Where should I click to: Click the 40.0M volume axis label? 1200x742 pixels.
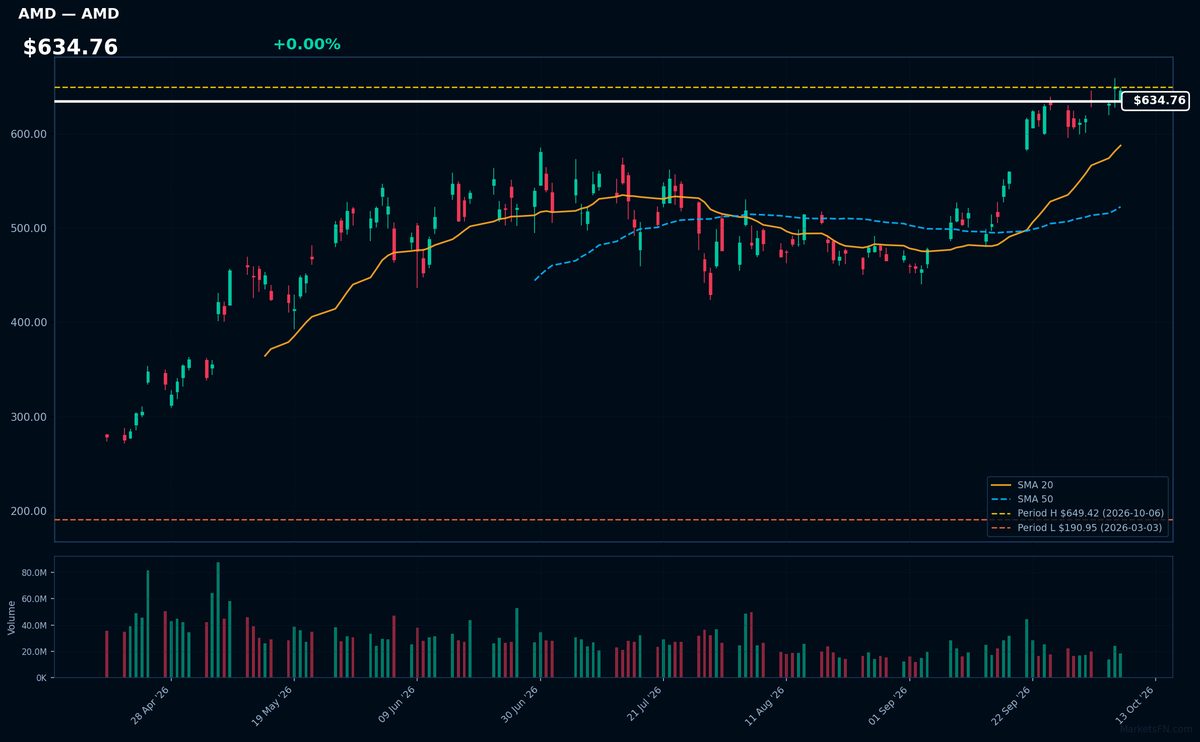tap(34, 626)
